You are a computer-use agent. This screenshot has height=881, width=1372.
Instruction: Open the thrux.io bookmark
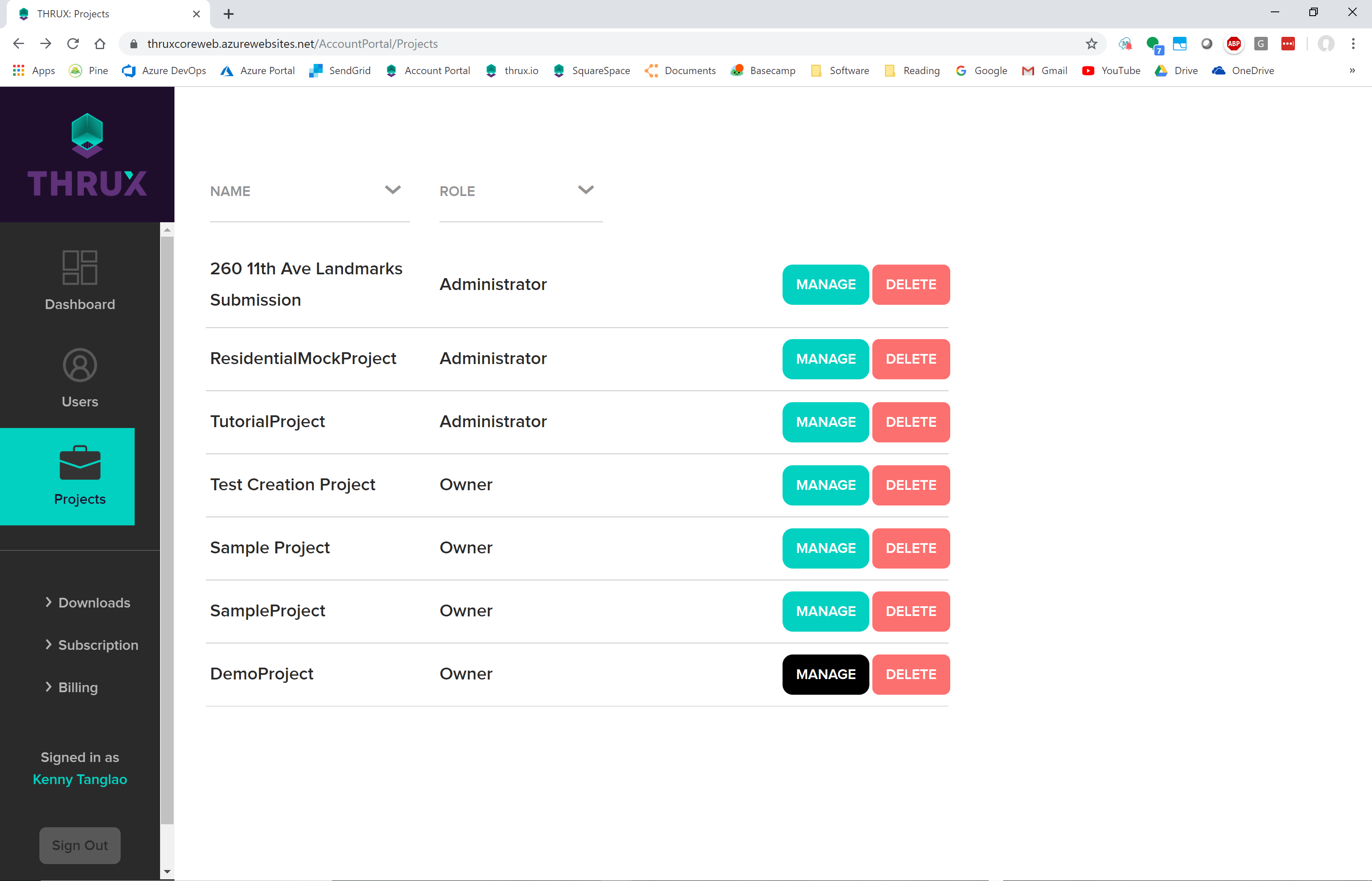512,70
